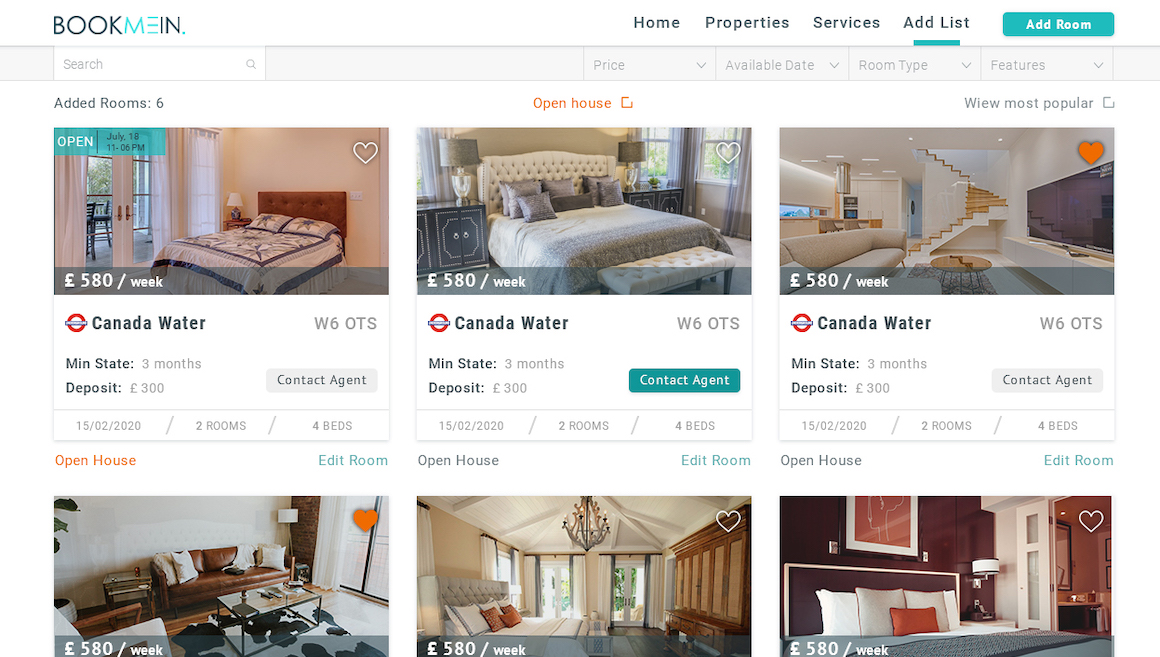Open the Available Date dropdown
Viewport: 1160px width, 657px height.
[782, 64]
